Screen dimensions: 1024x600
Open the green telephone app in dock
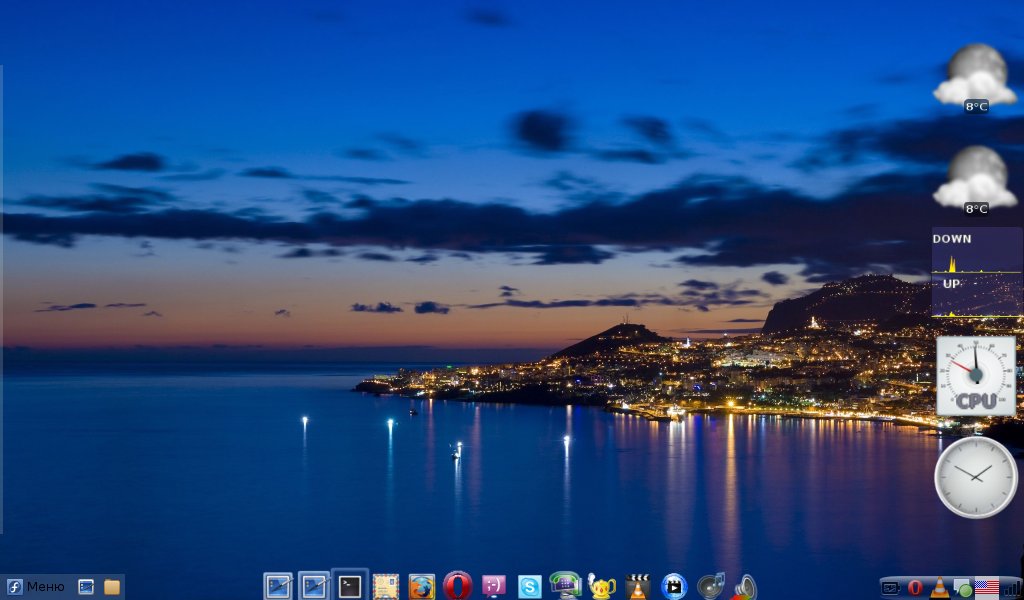[x=566, y=585]
